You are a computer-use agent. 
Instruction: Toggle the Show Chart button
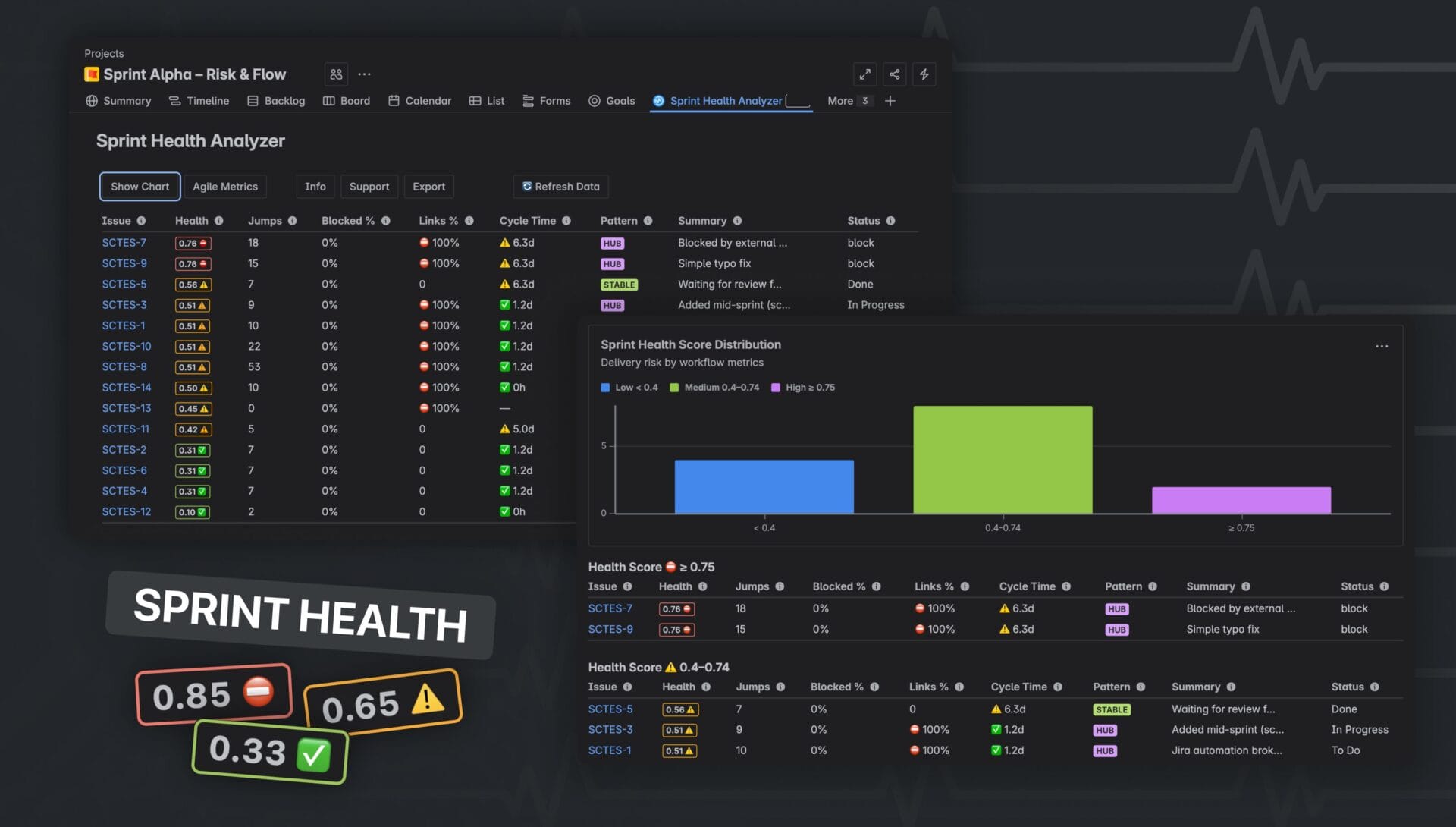click(140, 187)
